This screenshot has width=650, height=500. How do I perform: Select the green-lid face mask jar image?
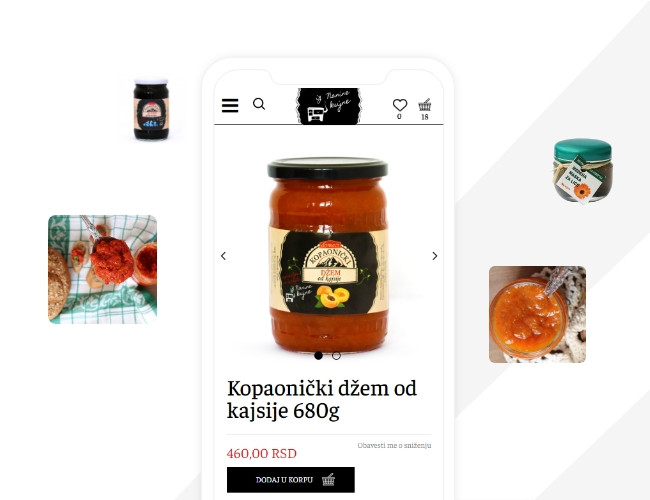[x=583, y=171]
